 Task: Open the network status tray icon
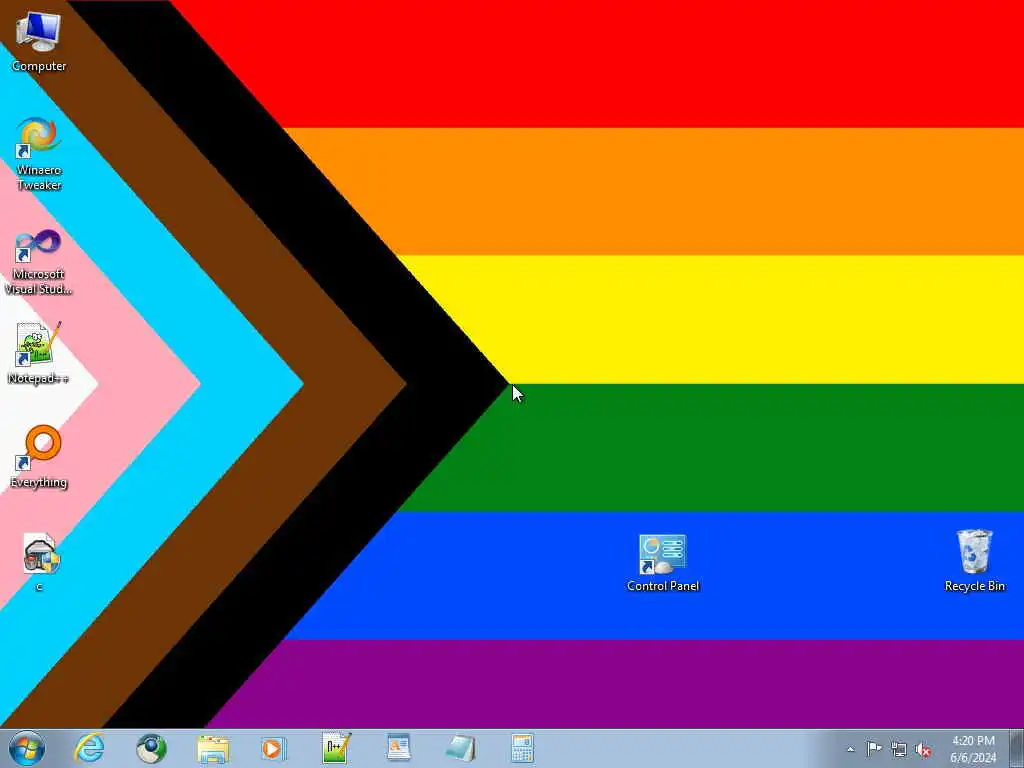(899, 750)
